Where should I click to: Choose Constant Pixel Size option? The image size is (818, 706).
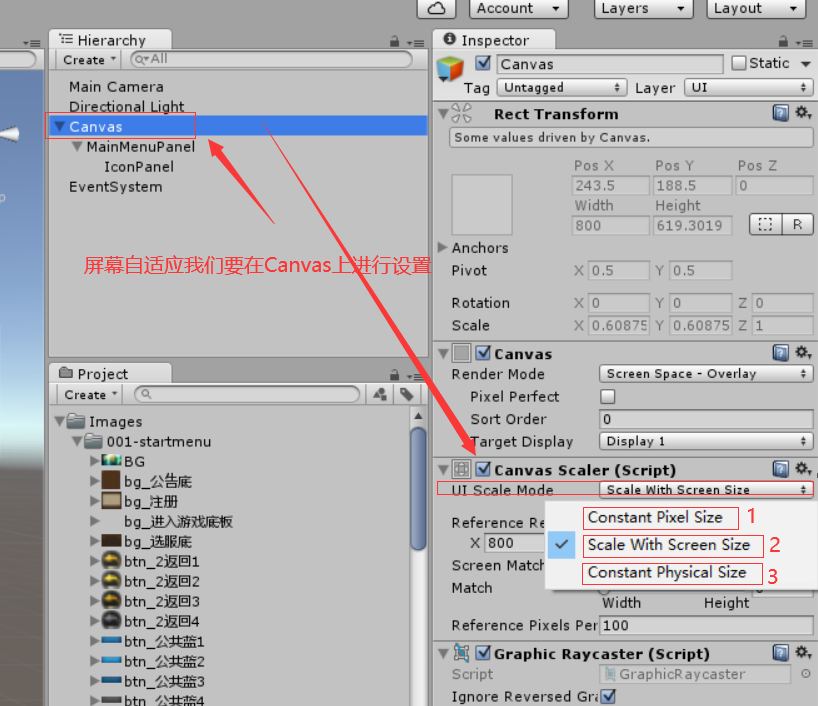(x=655, y=517)
